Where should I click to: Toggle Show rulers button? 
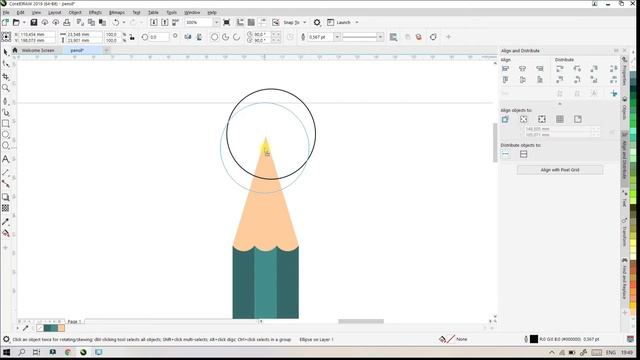[x=240, y=22]
